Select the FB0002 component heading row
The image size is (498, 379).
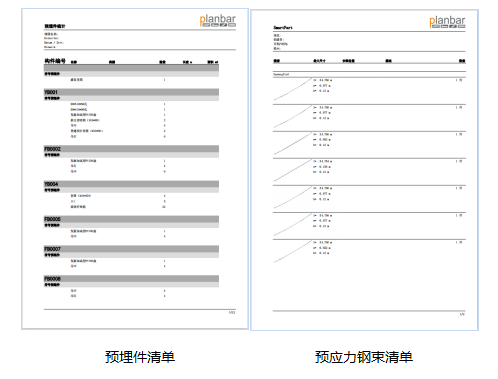131,149
